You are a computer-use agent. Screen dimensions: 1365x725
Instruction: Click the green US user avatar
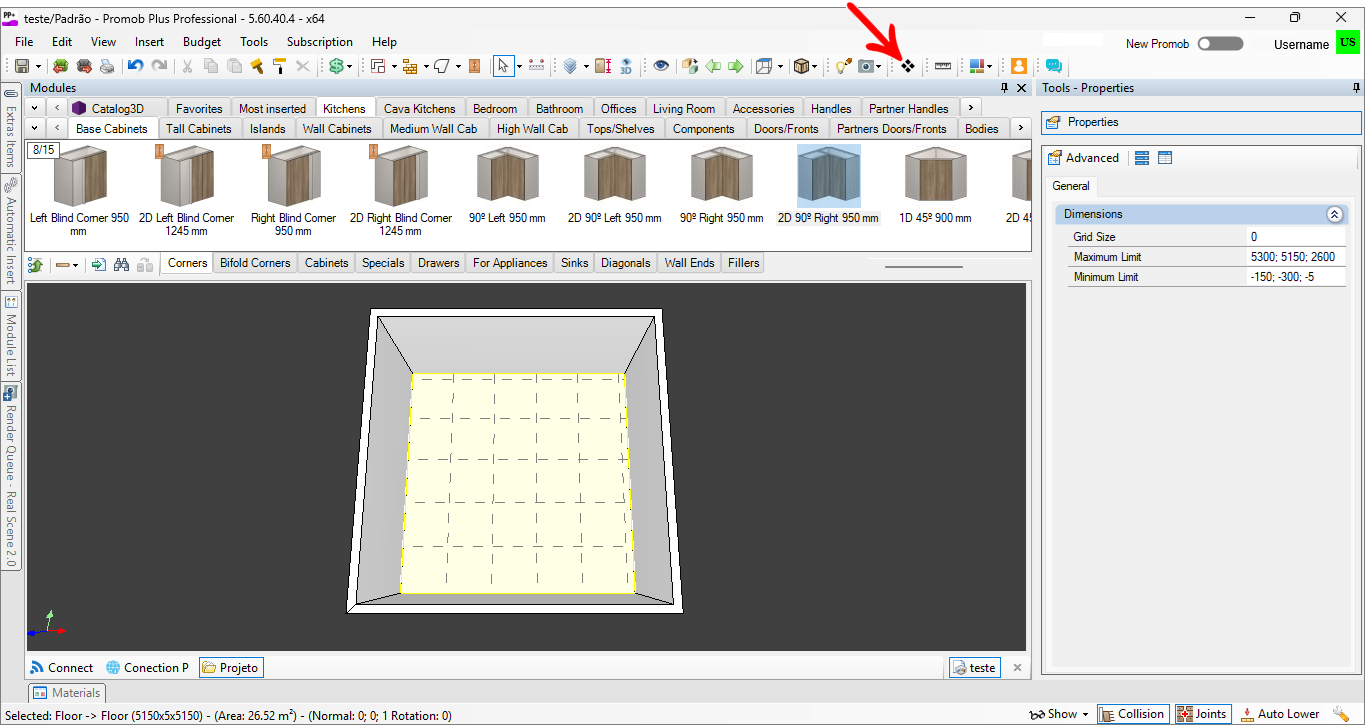click(1348, 42)
